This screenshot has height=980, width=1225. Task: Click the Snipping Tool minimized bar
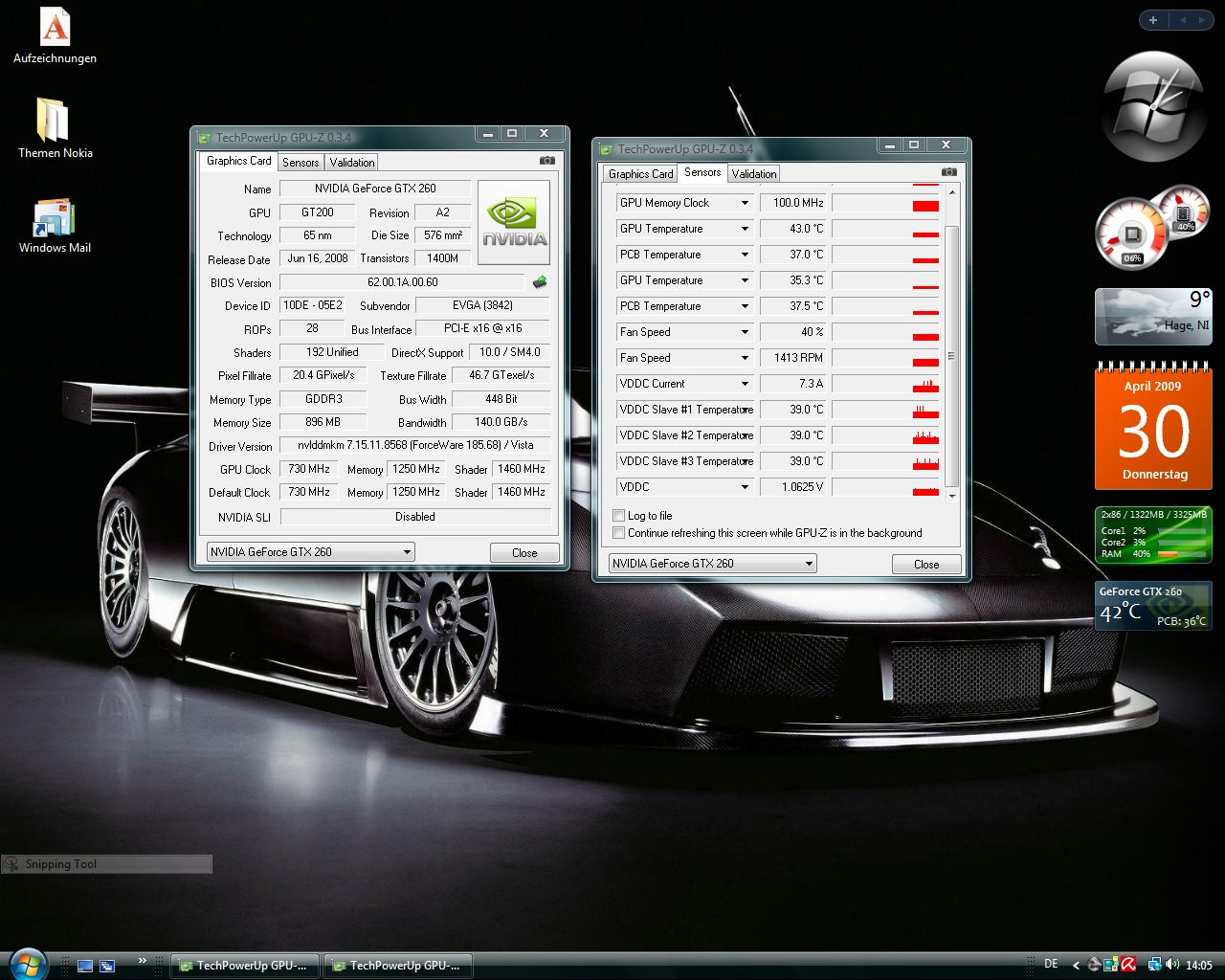coord(106,864)
